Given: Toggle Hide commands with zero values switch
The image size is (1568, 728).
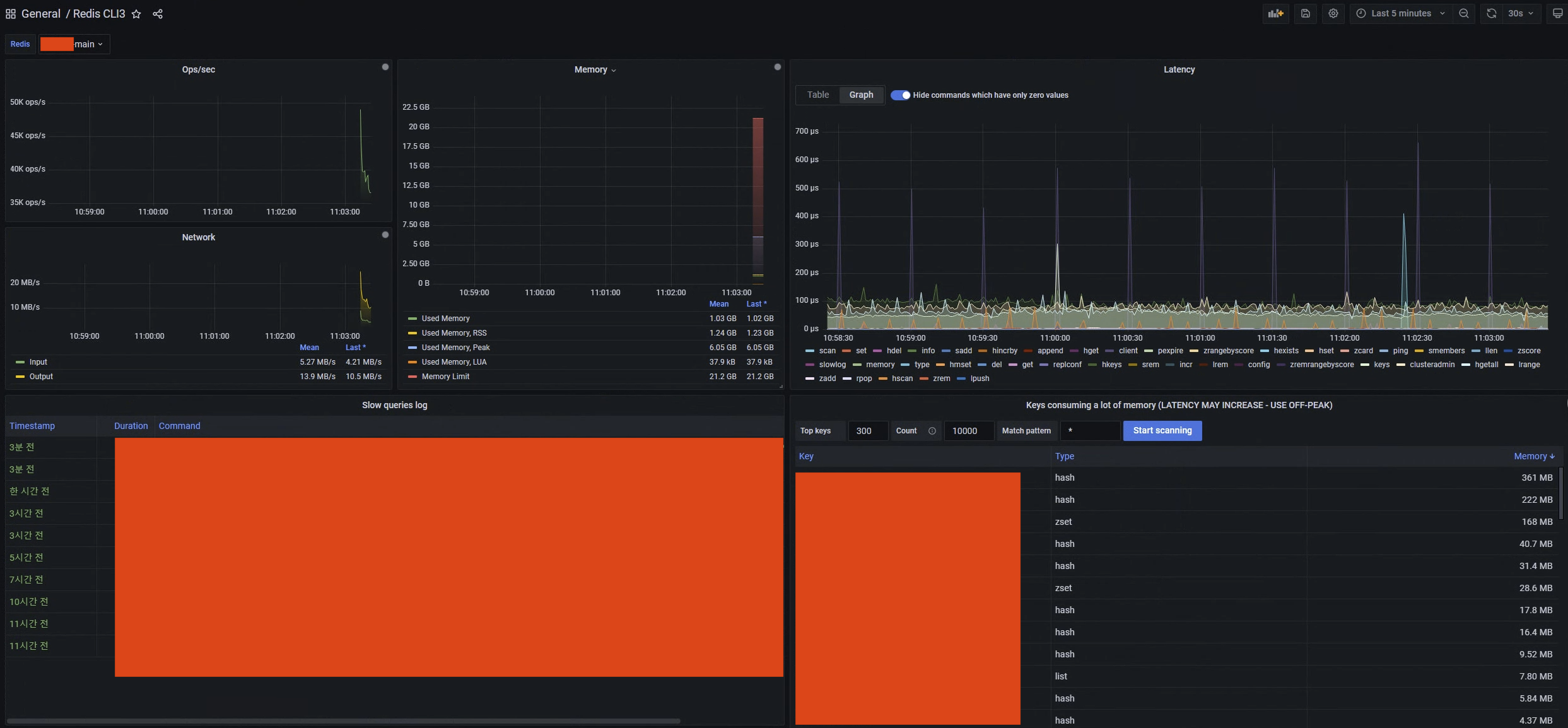Looking at the screenshot, I should [900, 95].
